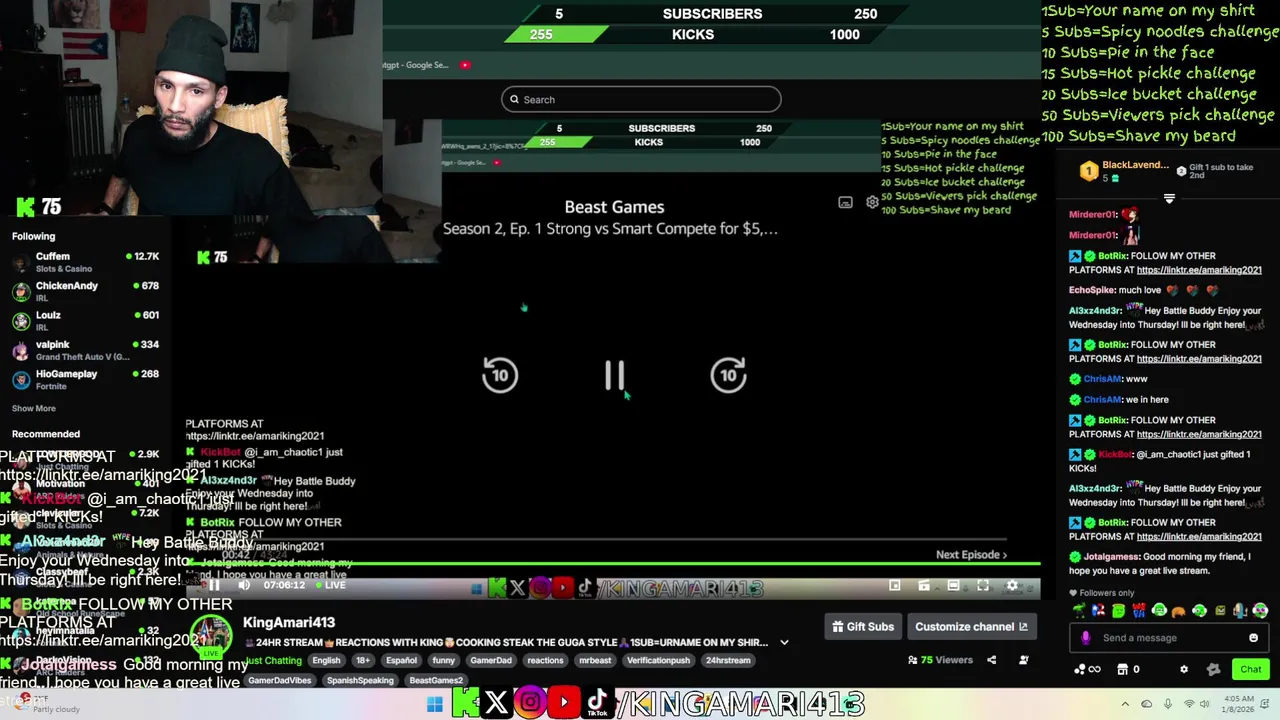The height and width of the screenshot is (720, 1280).
Task: Open KingAmari413 channel avatar
Action: point(212,635)
